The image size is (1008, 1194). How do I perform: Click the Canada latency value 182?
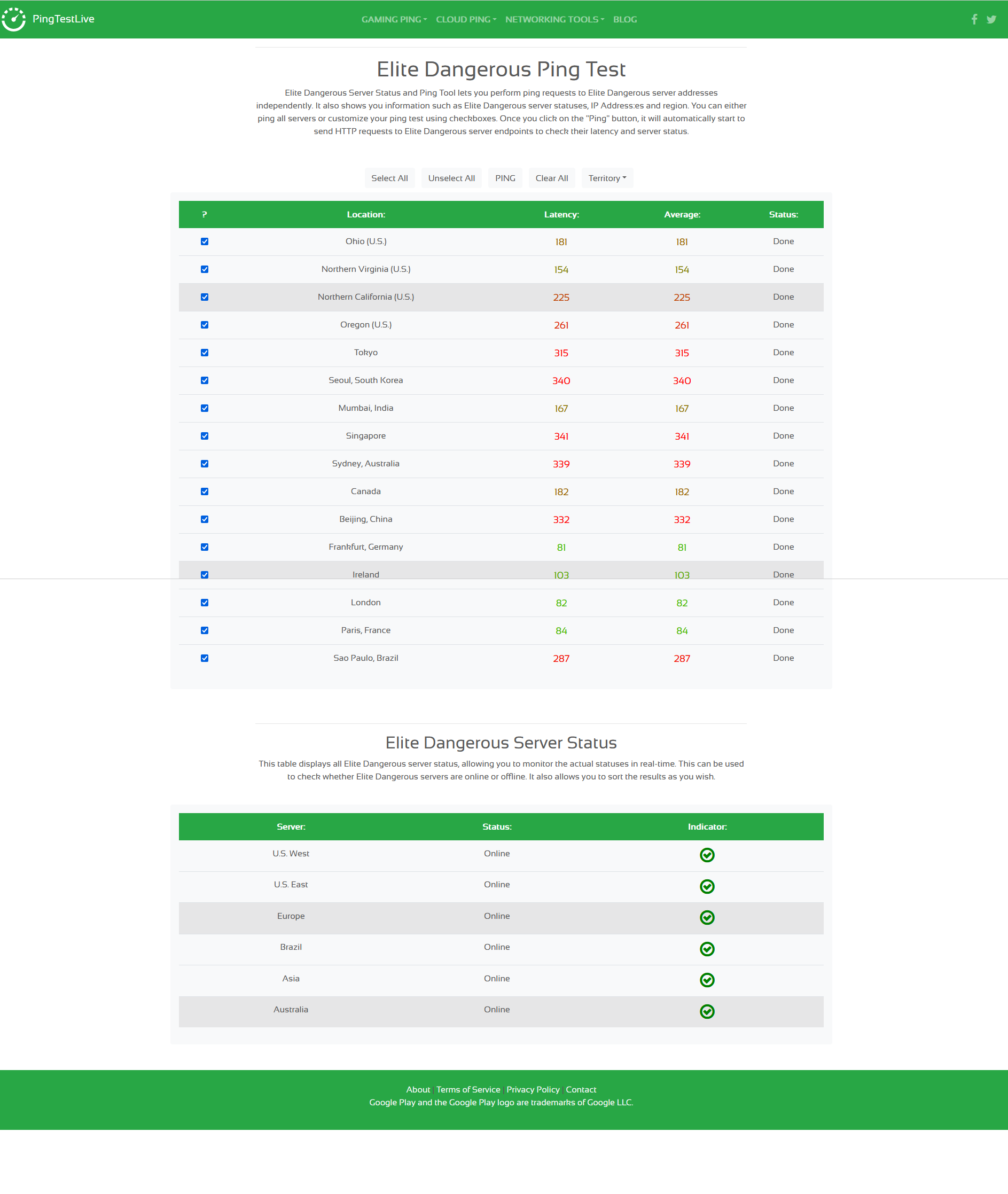point(561,491)
